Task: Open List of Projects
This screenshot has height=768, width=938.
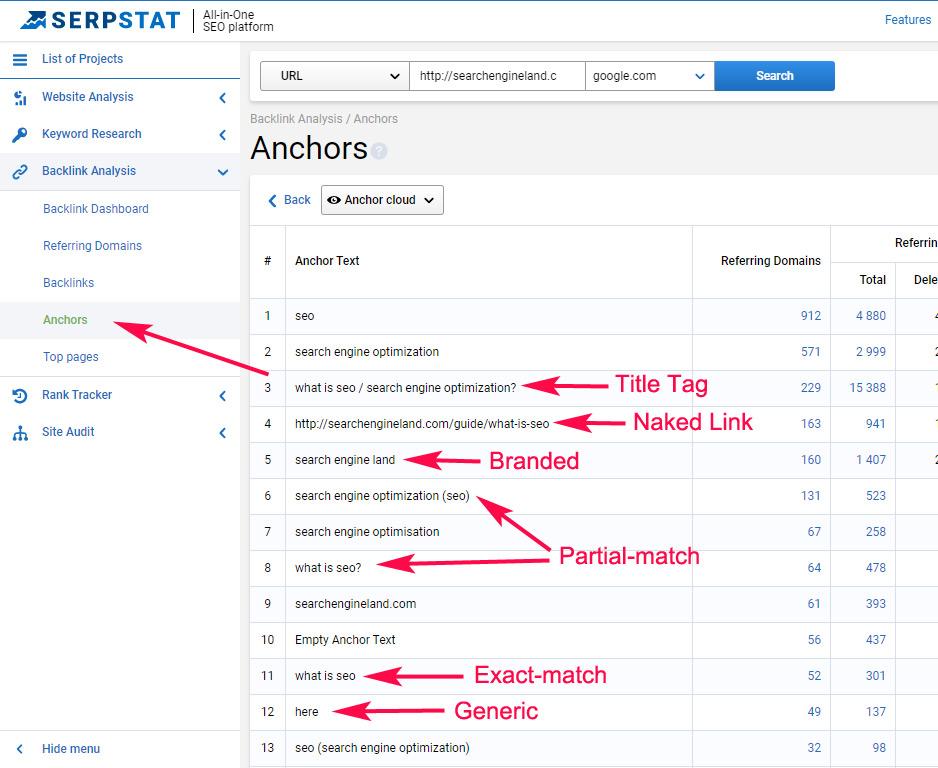Action: point(83,59)
